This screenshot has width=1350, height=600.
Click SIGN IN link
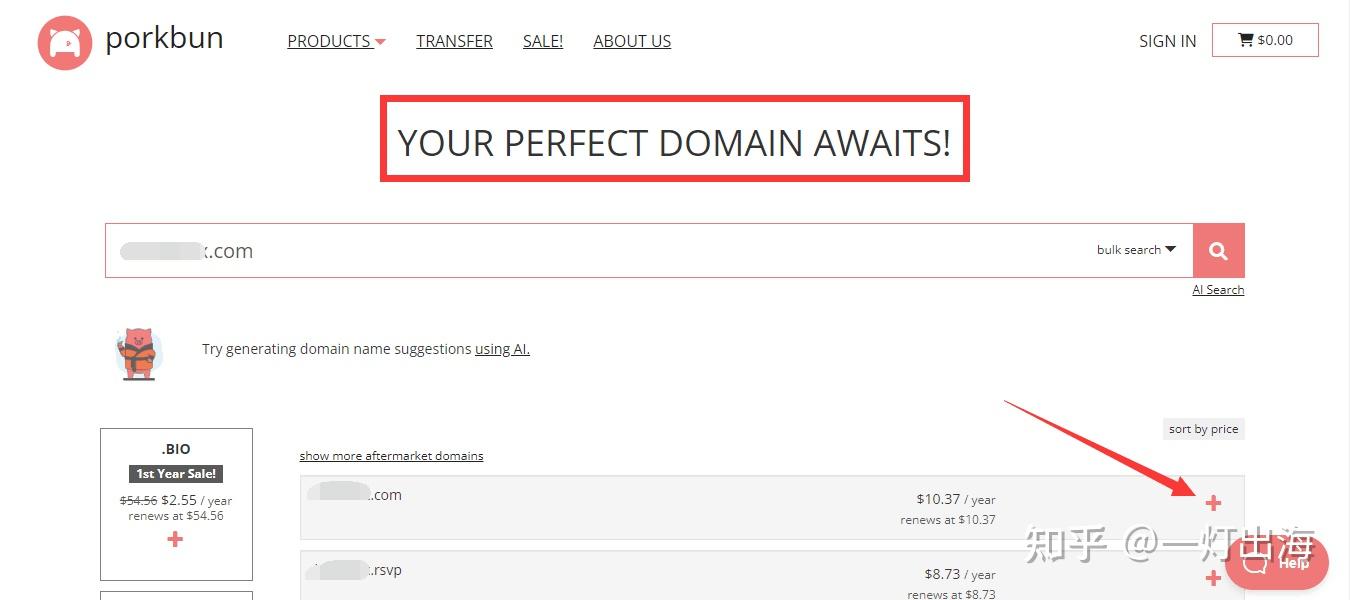(1167, 41)
